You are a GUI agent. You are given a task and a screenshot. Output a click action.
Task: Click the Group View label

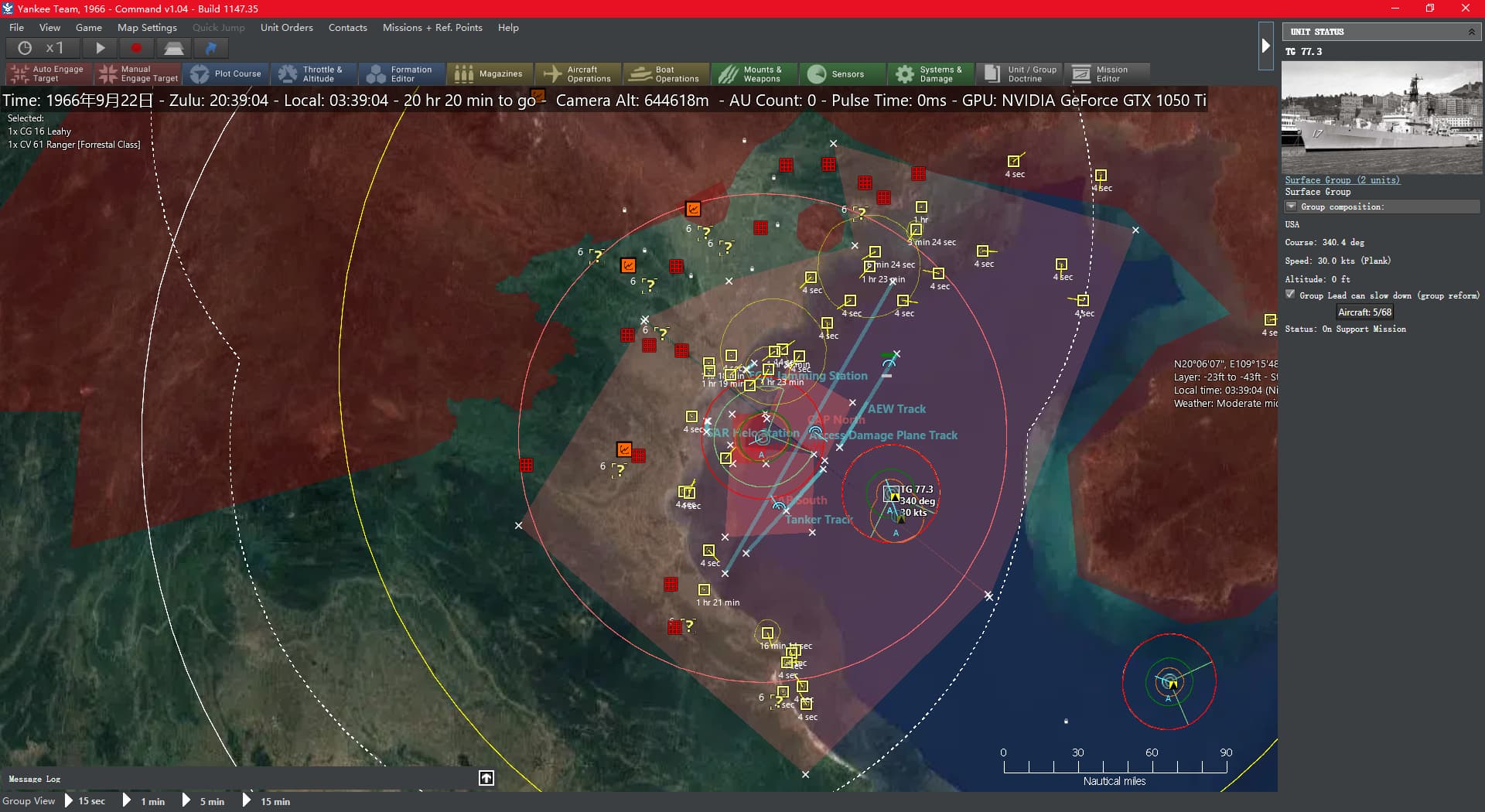(x=29, y=801)
